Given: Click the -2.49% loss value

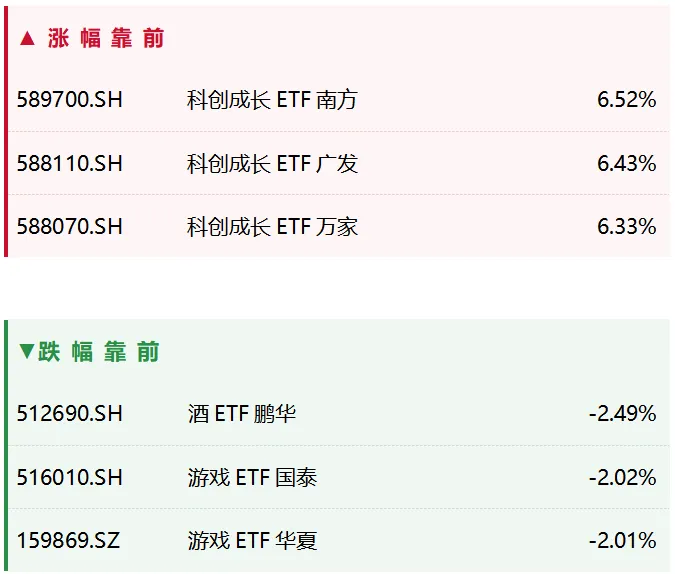Looking at the screenshot, I should tap(622, 413).
